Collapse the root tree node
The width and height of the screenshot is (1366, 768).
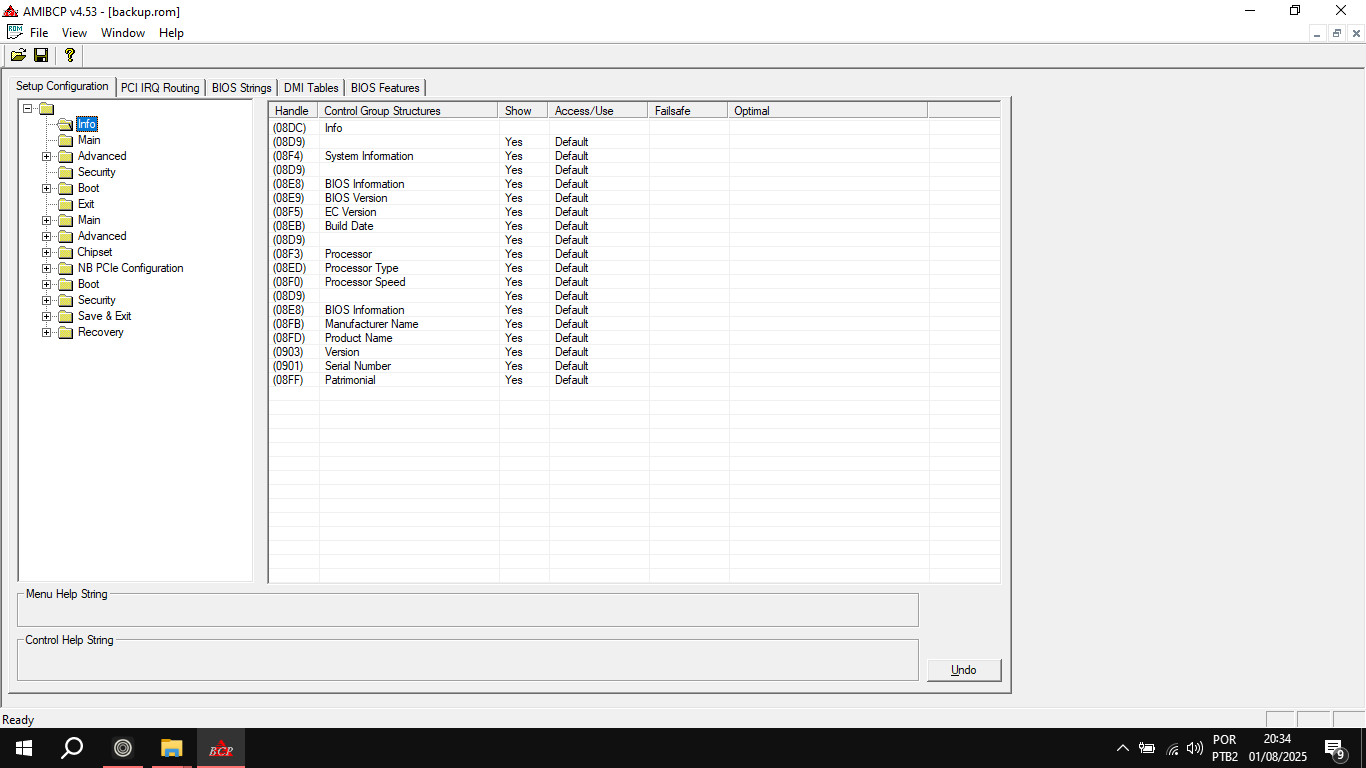point(28,108)
